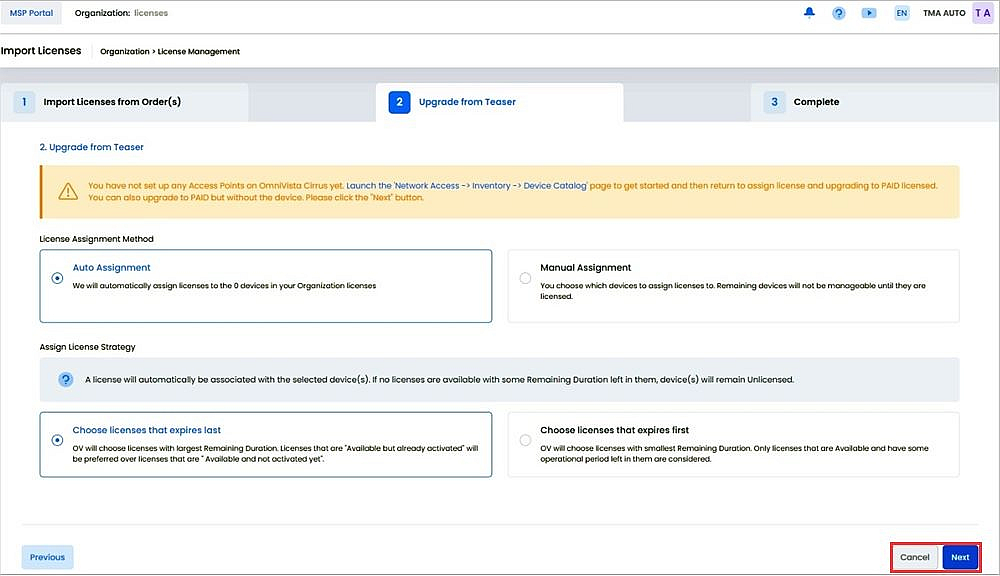The image size is (1000, 576).
Task: Click the step 2 progress indicator
Action: [x=399, y=101]
